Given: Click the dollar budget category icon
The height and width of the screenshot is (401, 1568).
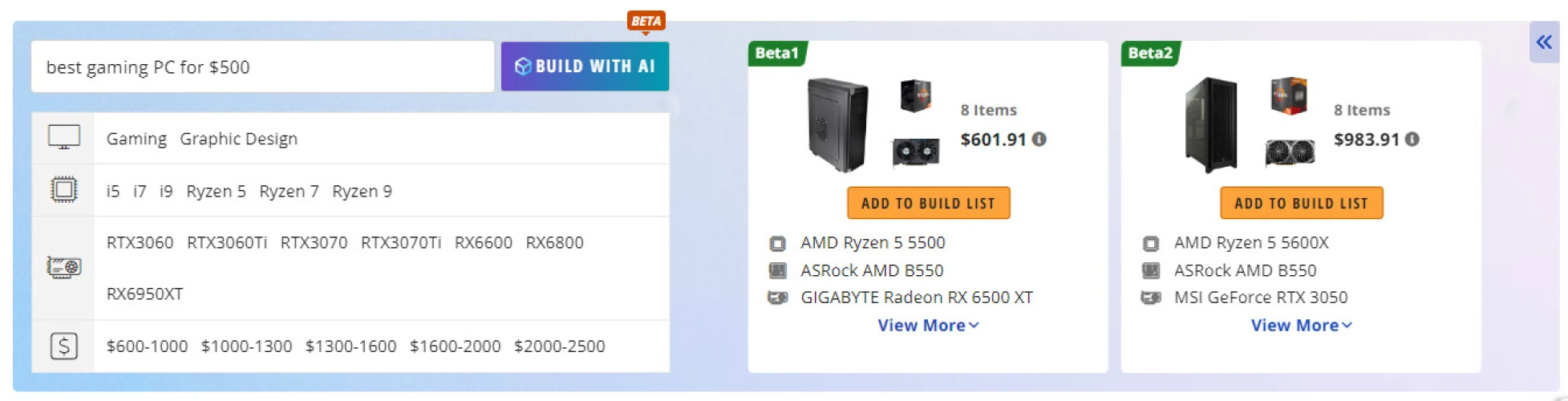Looking at the screenshot, I should (x=63, y=346).
